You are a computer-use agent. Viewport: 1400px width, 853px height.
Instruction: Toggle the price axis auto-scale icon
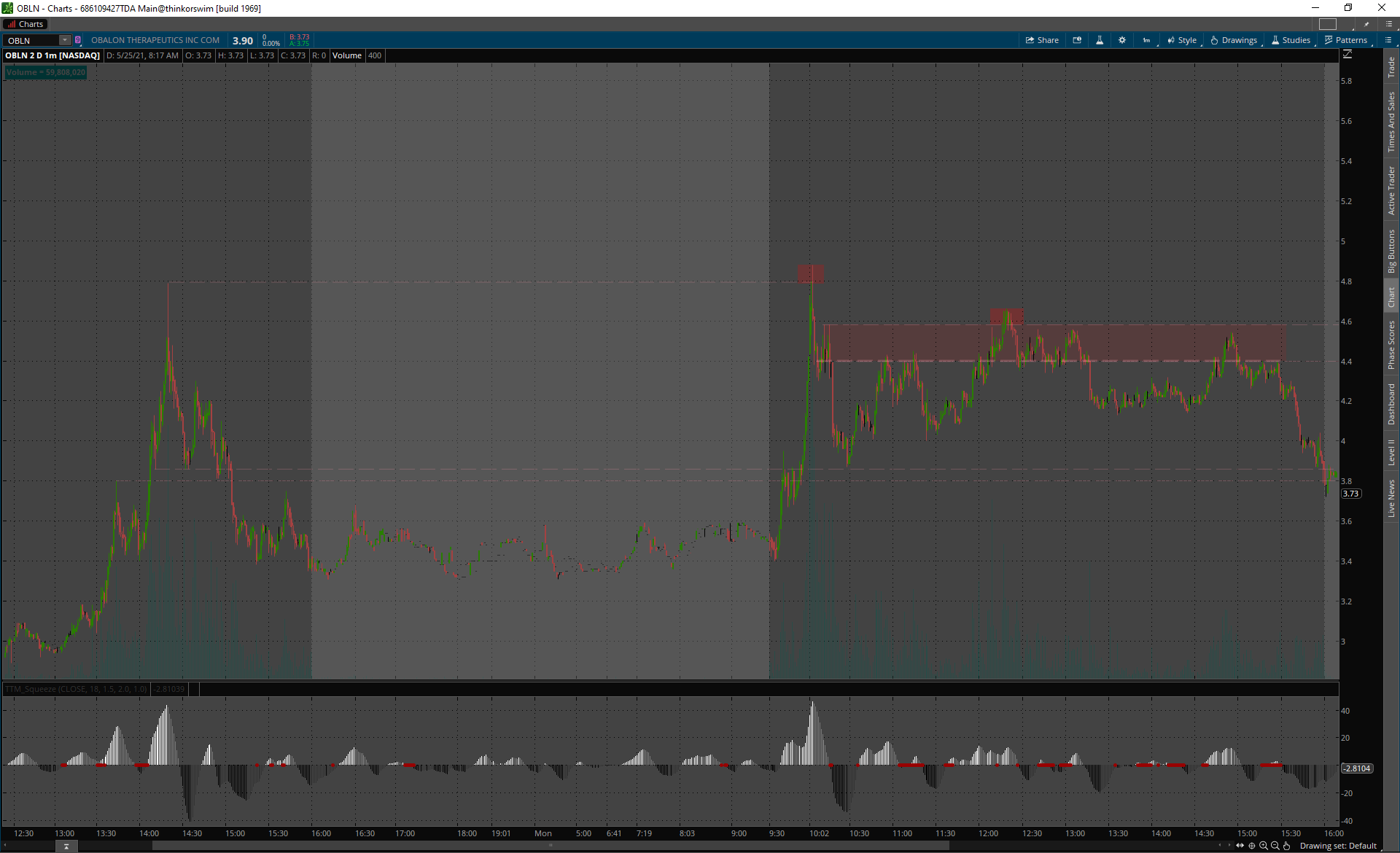(x=1347, y=55)
